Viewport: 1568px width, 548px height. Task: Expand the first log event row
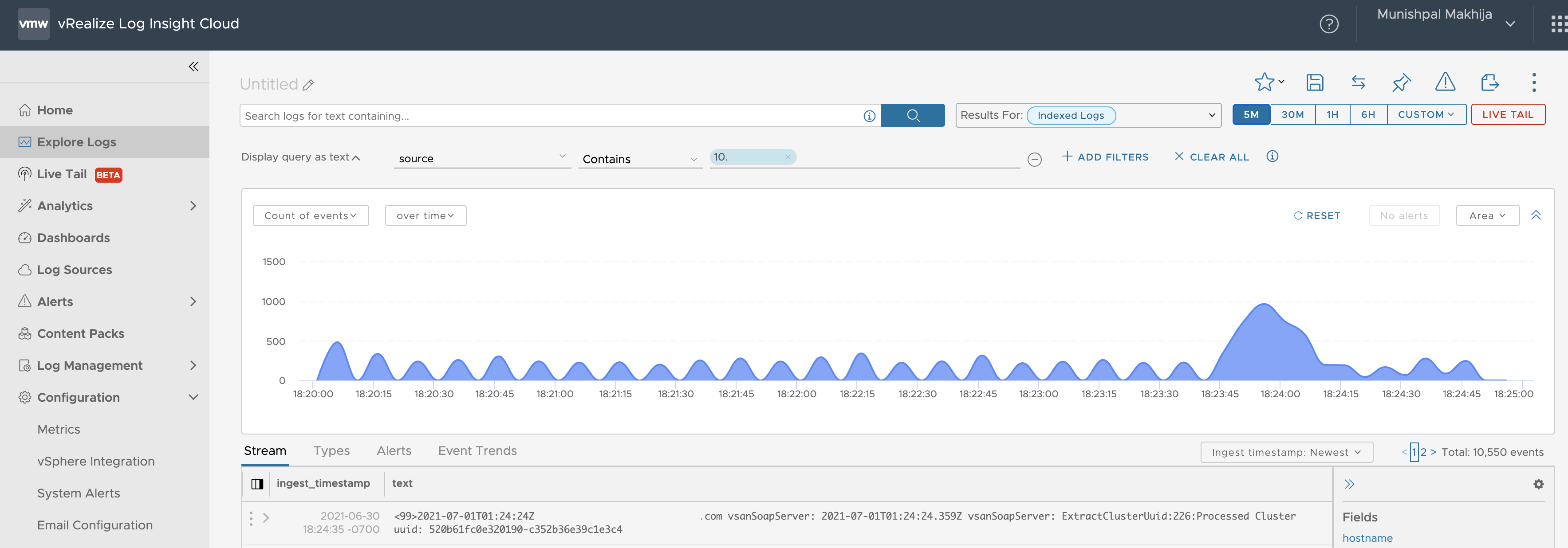point(266,517)
